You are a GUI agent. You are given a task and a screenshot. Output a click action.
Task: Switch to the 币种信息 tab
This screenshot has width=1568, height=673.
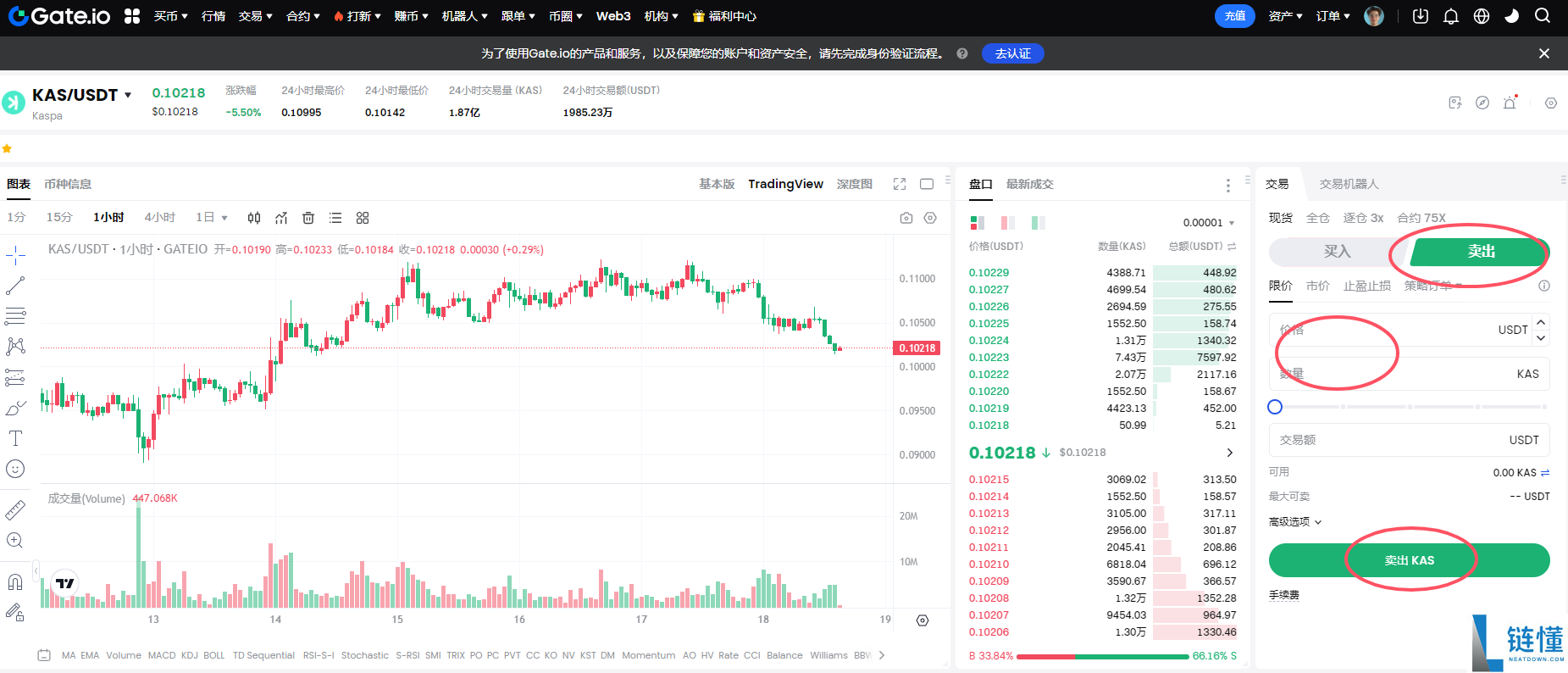tap(68, 184)
